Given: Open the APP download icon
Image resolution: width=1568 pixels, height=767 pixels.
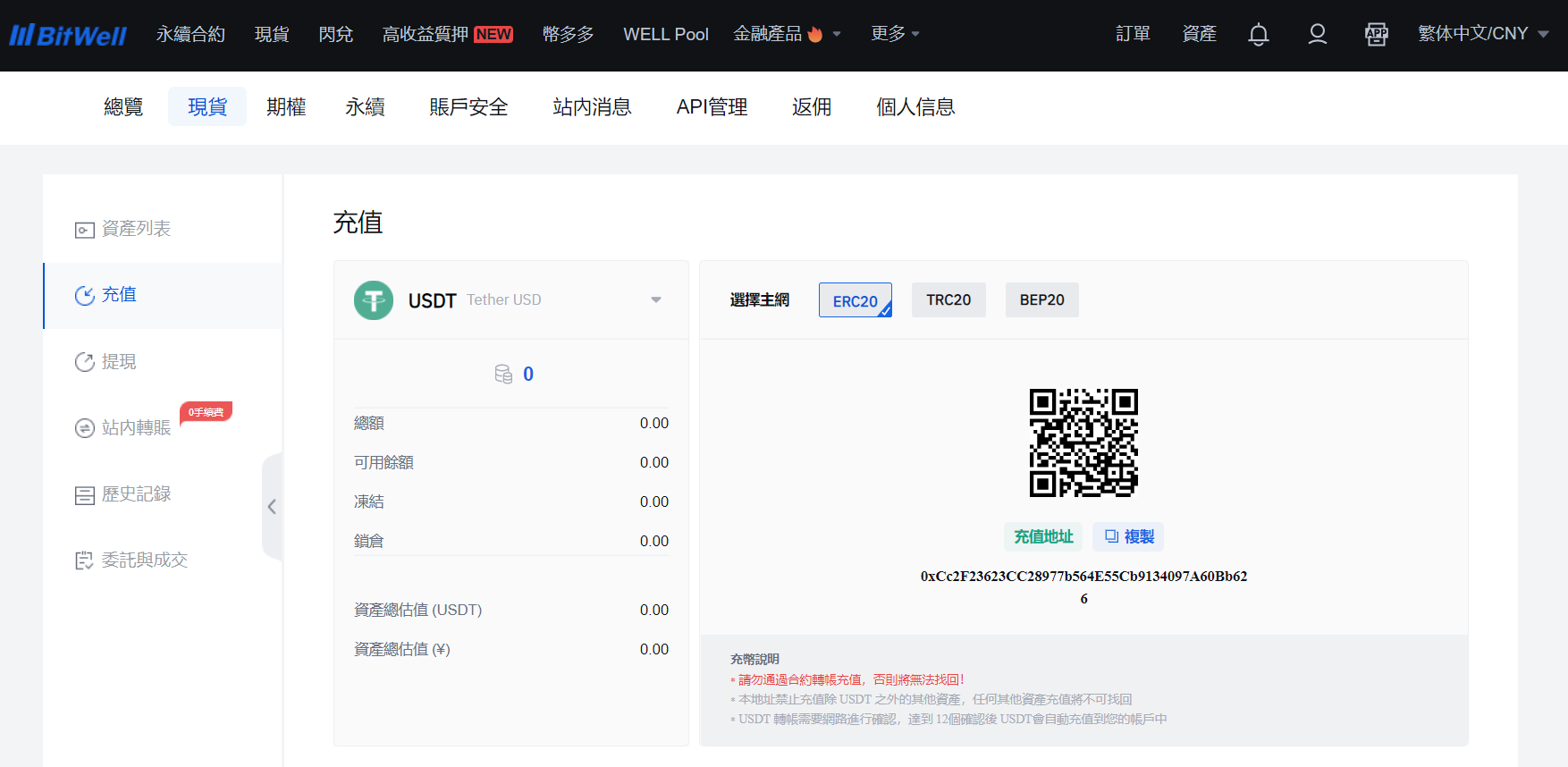Looking at the screenshot, I should pyautogui.click(x=1376, y=34).
